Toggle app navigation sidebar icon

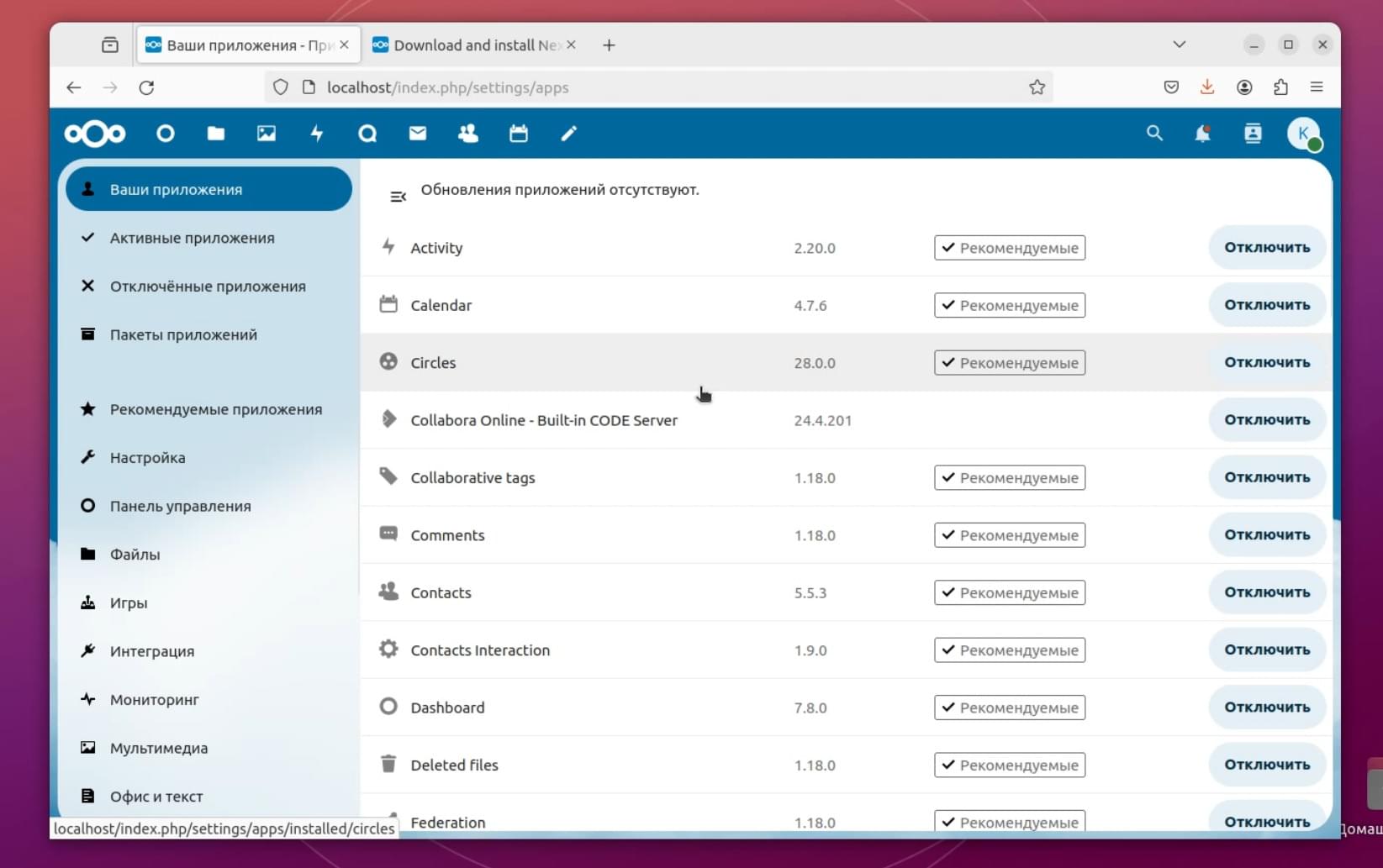point(398,196)
